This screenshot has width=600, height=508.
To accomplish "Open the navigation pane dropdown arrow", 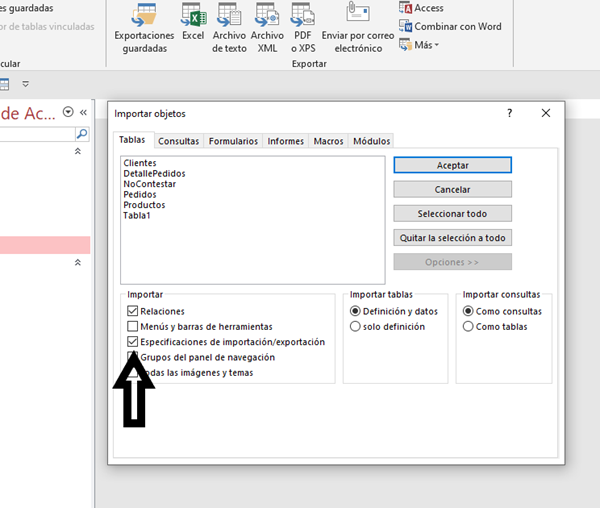I will point(68,112).
